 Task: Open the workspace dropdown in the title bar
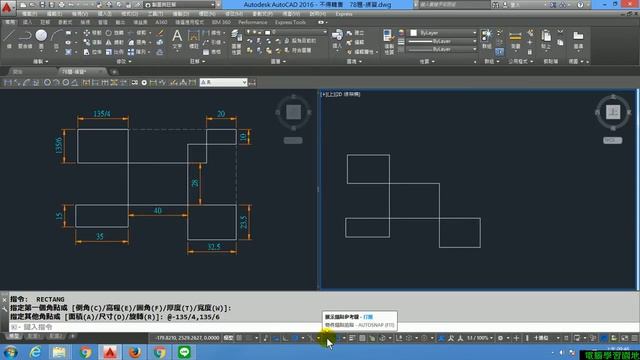point(180,5)
